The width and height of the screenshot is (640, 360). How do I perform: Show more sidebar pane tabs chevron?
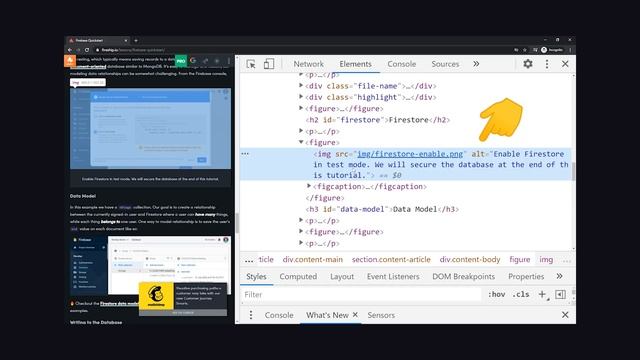[559, 276]
